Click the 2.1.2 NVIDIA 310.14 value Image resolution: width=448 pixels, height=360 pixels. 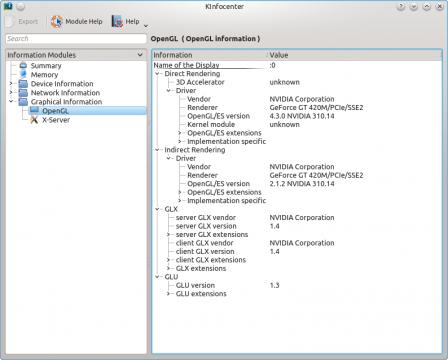[302, 184]
